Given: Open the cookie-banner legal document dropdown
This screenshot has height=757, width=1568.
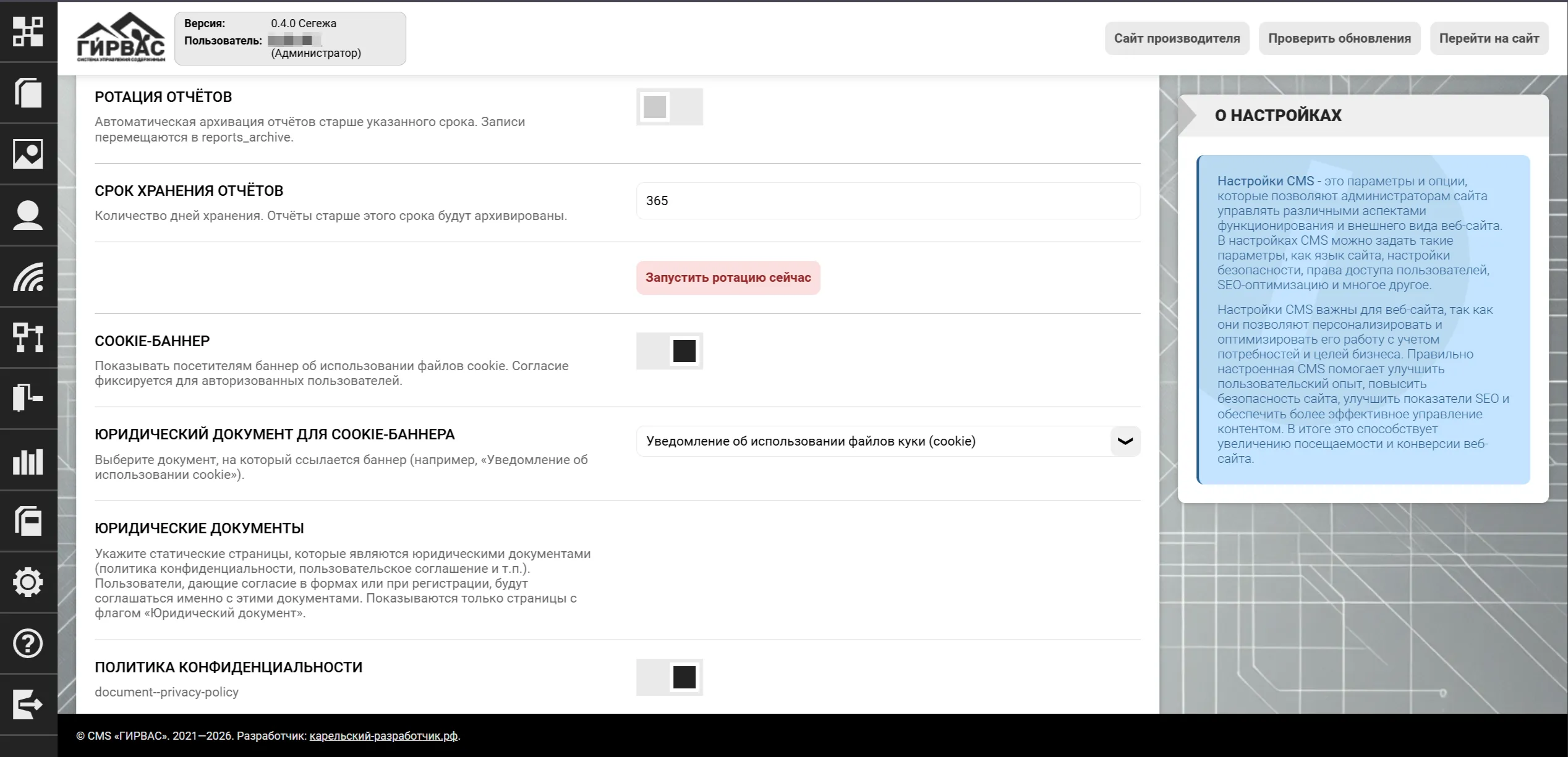Looking at the screenshot, I should coord(888,441).
